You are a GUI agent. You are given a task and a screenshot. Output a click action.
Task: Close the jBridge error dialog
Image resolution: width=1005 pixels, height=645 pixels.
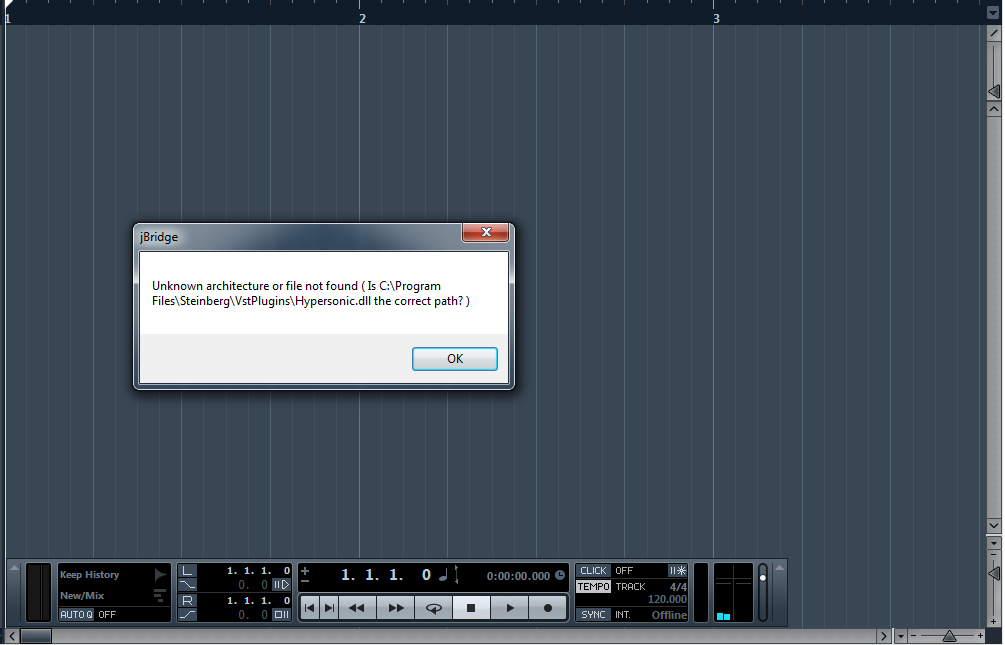click(486, 232)
